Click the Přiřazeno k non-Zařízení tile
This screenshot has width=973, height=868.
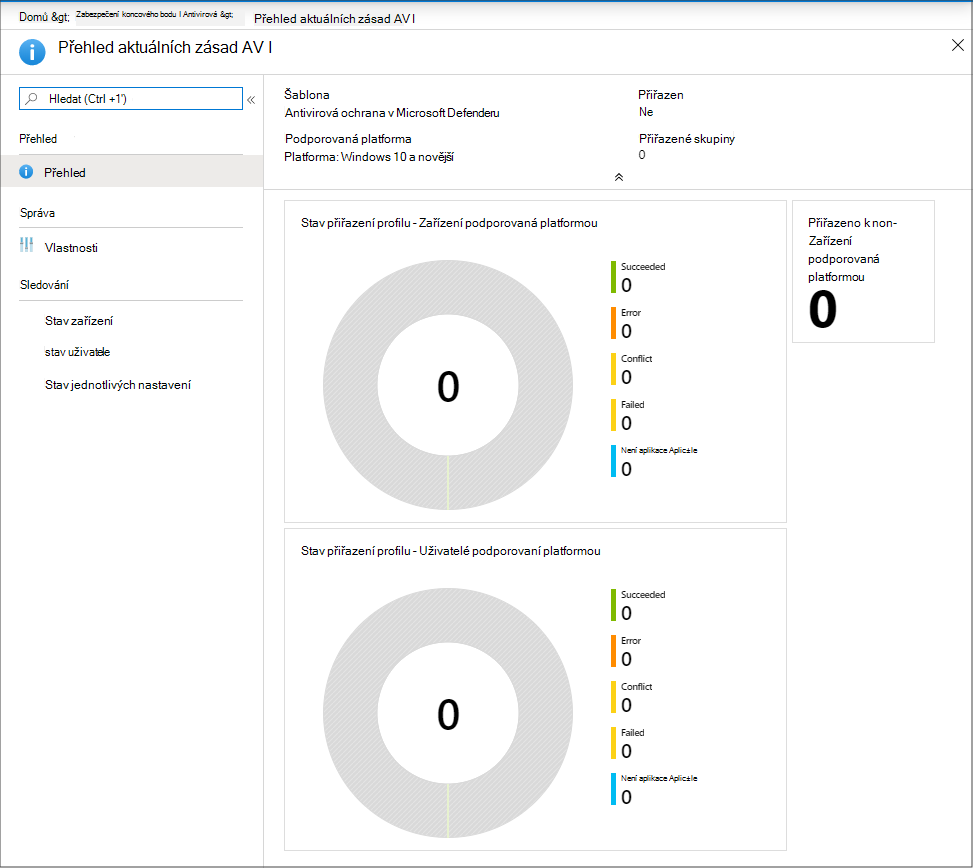click(x=863, y=271)
